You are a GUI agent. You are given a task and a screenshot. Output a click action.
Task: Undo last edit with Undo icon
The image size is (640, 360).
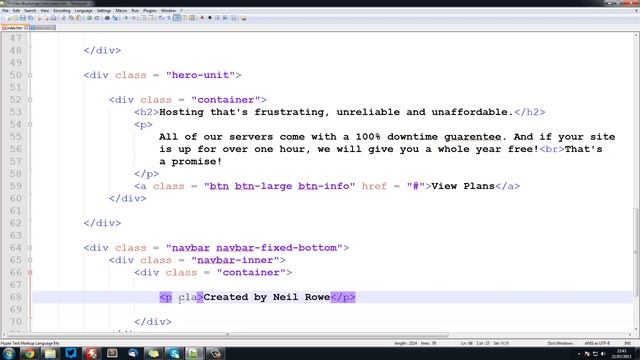point(89,18)
